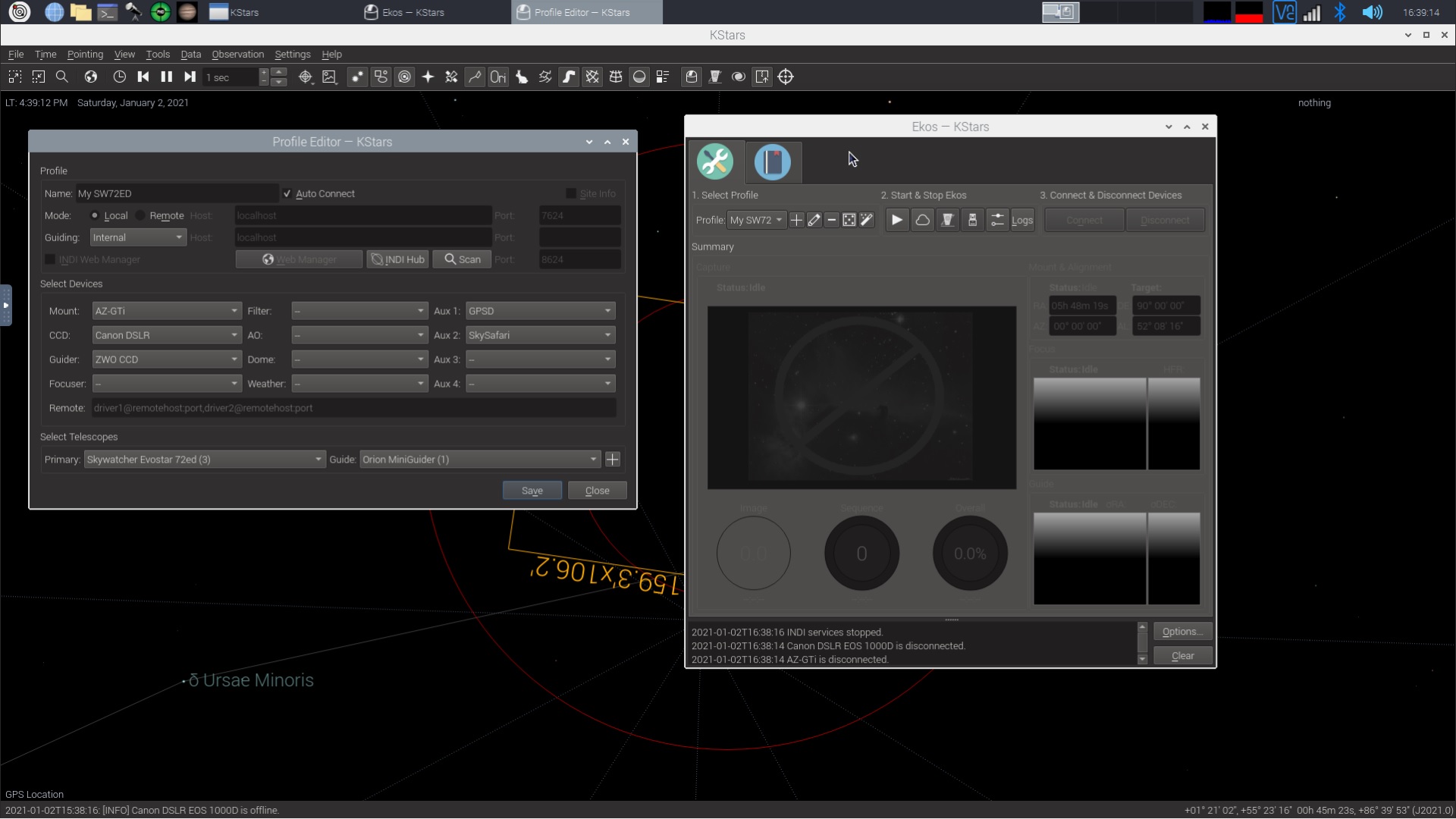The width and height of the screenshot is (1456, 819).
Task: Open the Ekos scheduler notebook tab icon
Action: click(772, 162)
